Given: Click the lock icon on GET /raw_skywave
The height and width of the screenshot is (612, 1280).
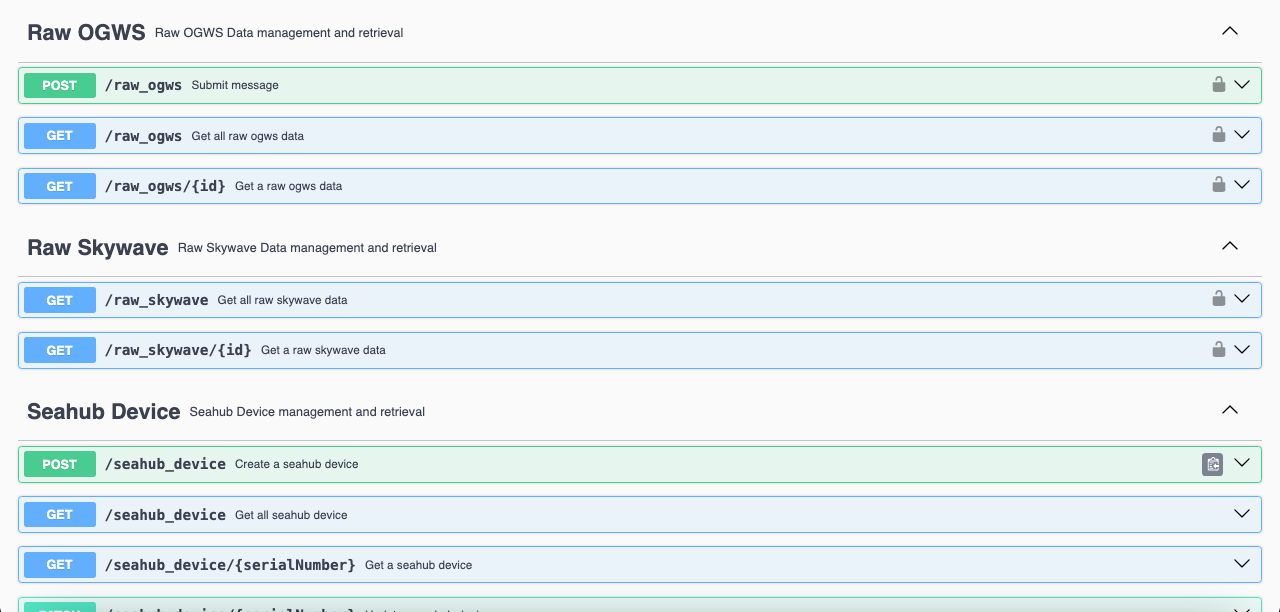Looking at the screenshot, I should (x=1218, y=299).
